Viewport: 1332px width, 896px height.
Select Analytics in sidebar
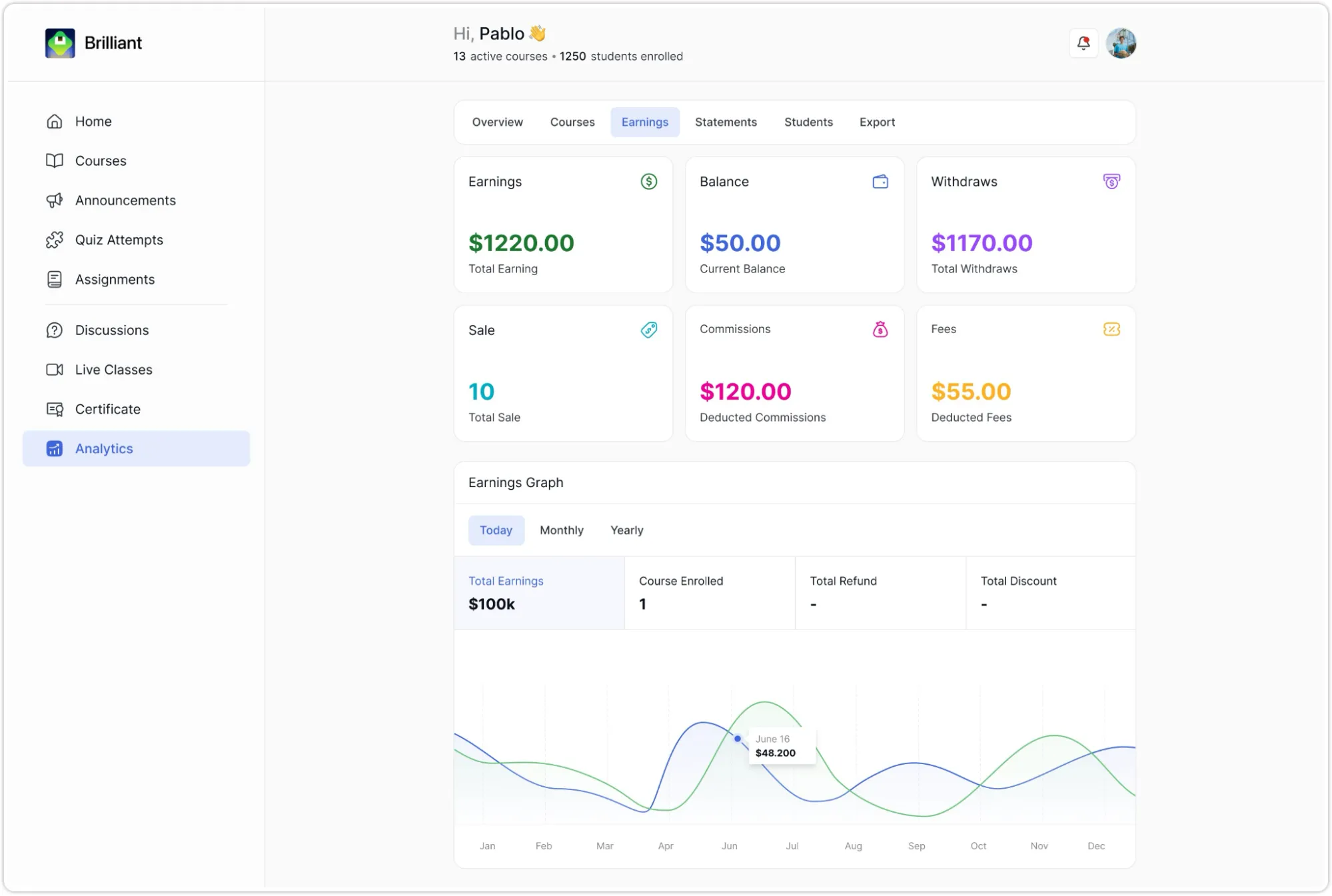pos(137,449)
